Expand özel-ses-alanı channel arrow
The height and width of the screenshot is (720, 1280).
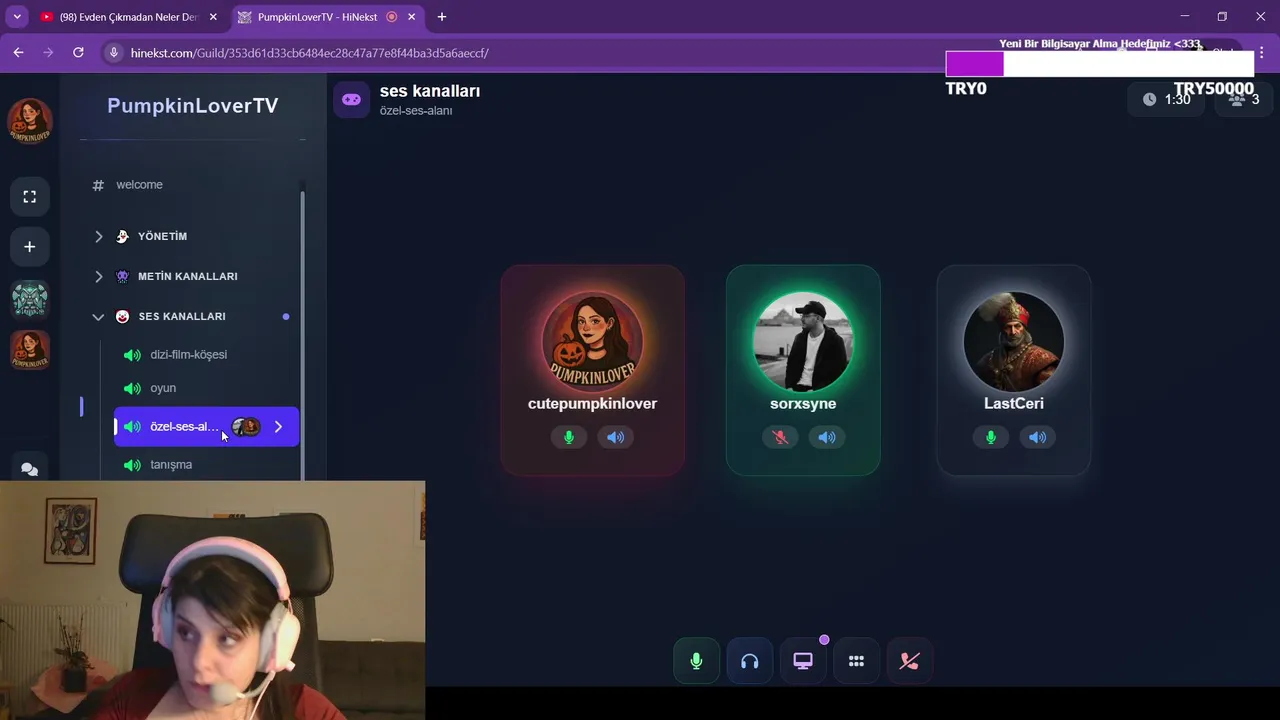(278, 427)
